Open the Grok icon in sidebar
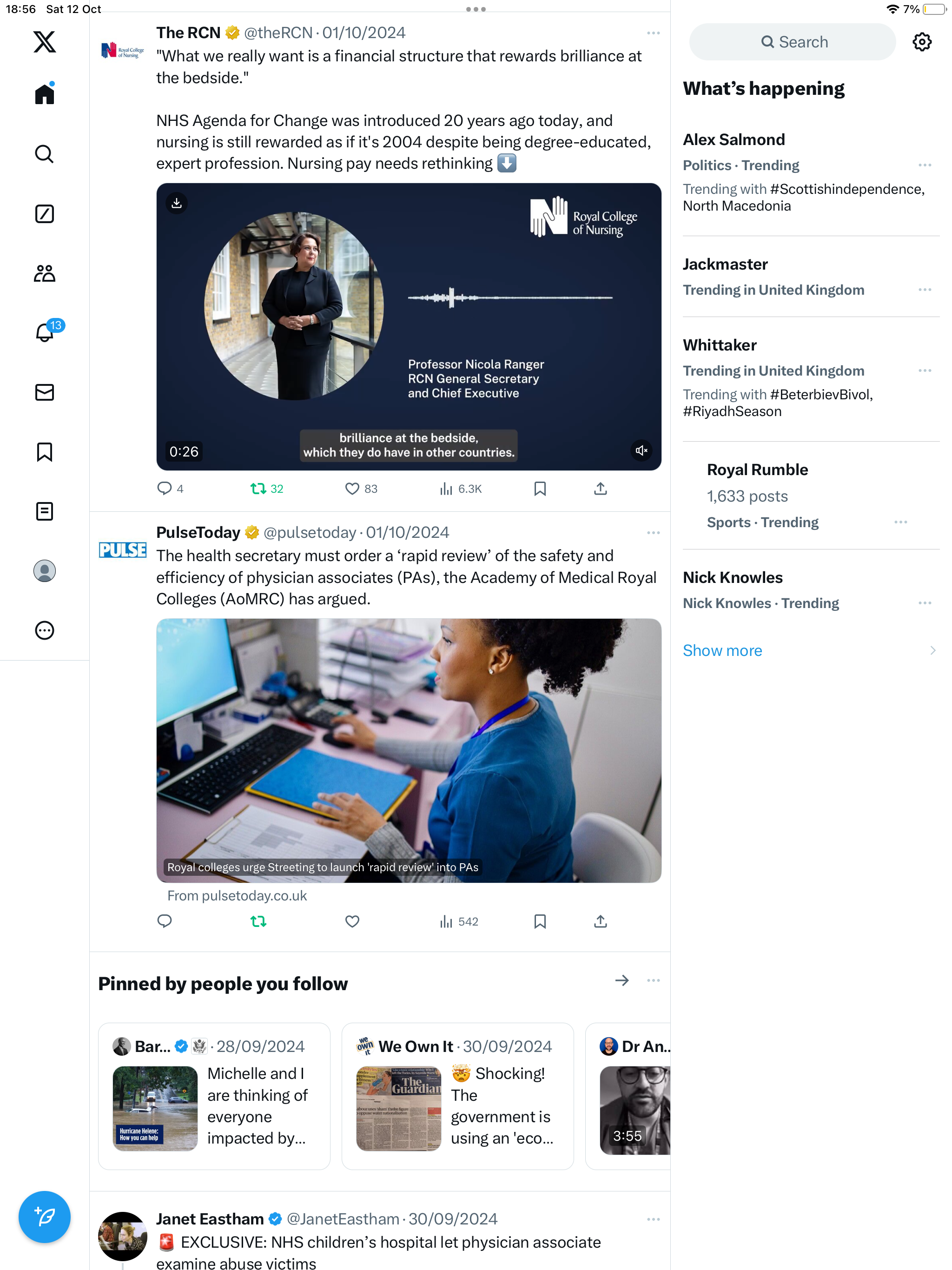952x1270 pixels. [44, 213]
